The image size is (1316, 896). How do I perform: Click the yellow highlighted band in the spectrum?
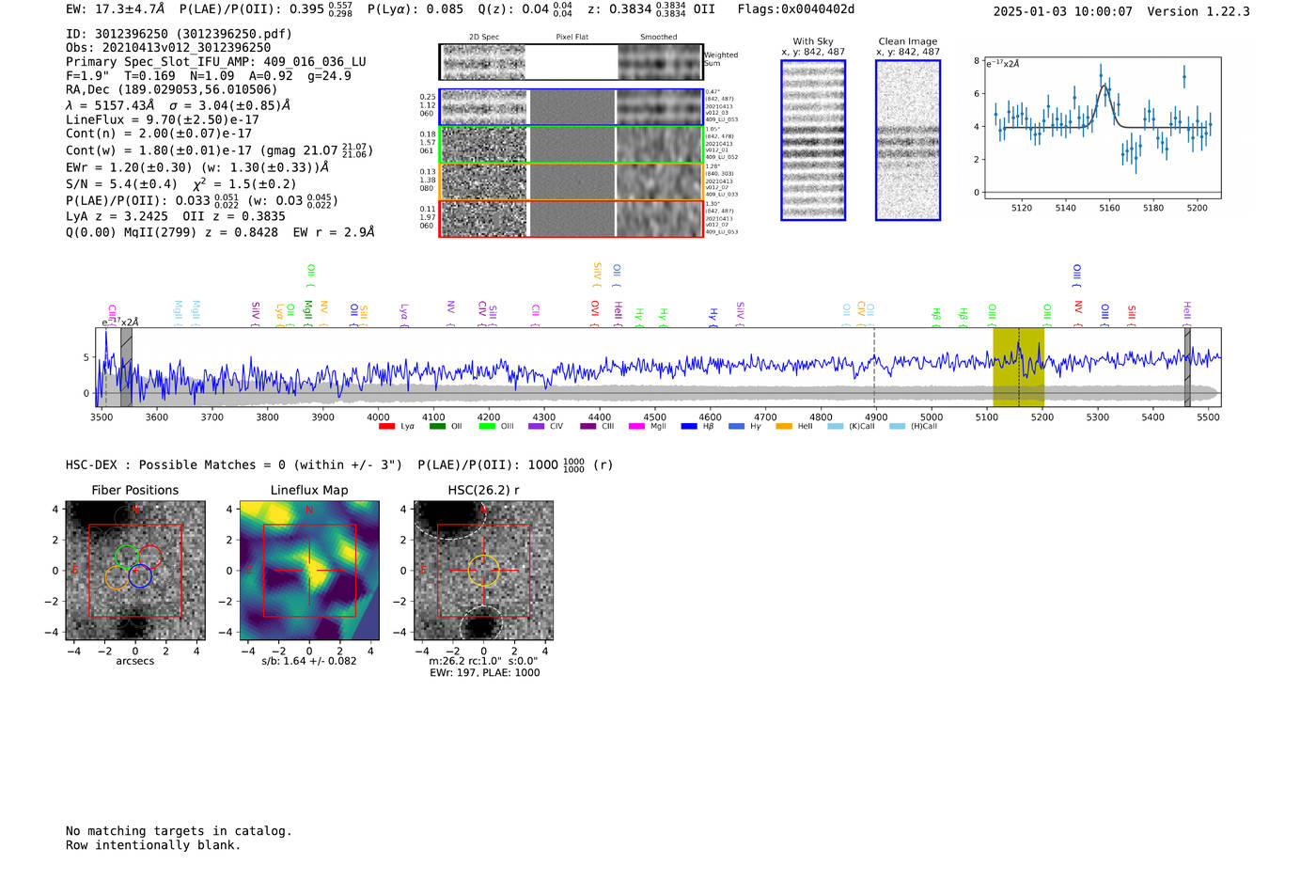pyautogui.click(x=1018, y=367)
